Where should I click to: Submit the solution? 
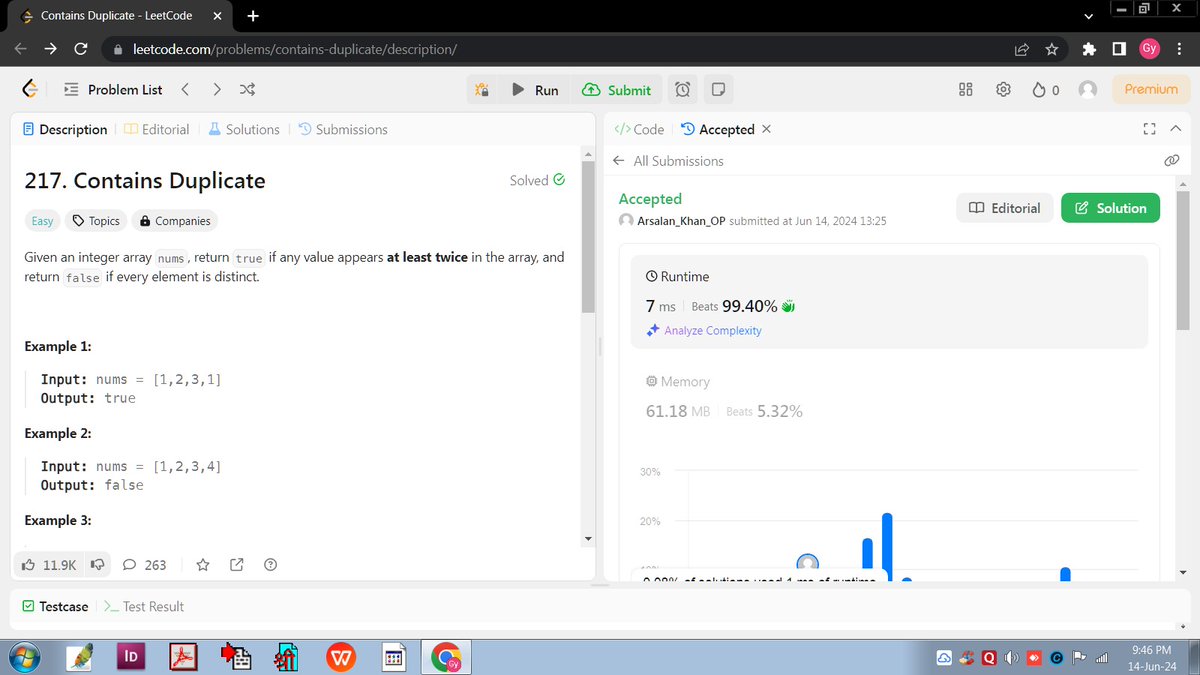coord(616,90)
